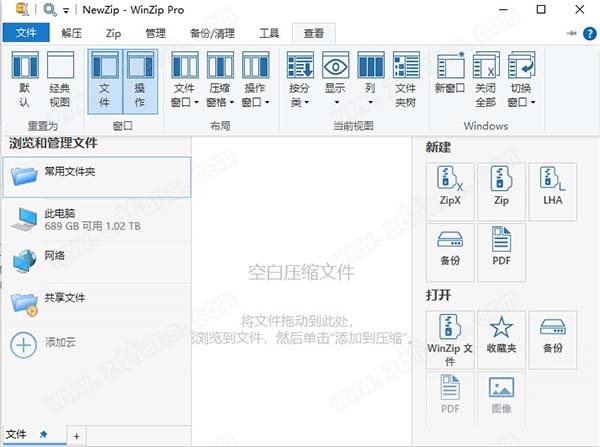
Task: Switch to the 解压 tab
Action: [72, 33]
